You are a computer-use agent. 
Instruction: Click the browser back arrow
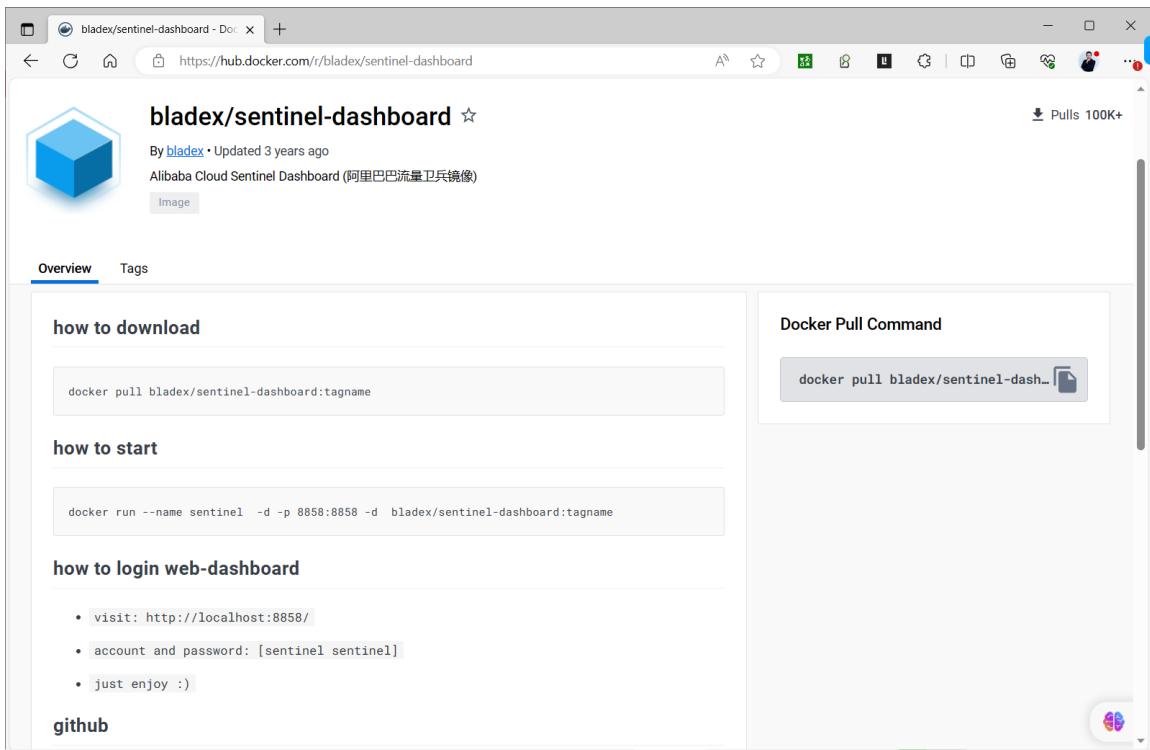(x=31, y=61)
